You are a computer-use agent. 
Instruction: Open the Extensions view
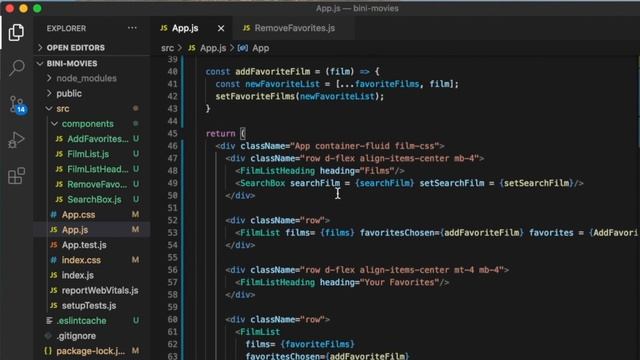(x=16, y=176)
